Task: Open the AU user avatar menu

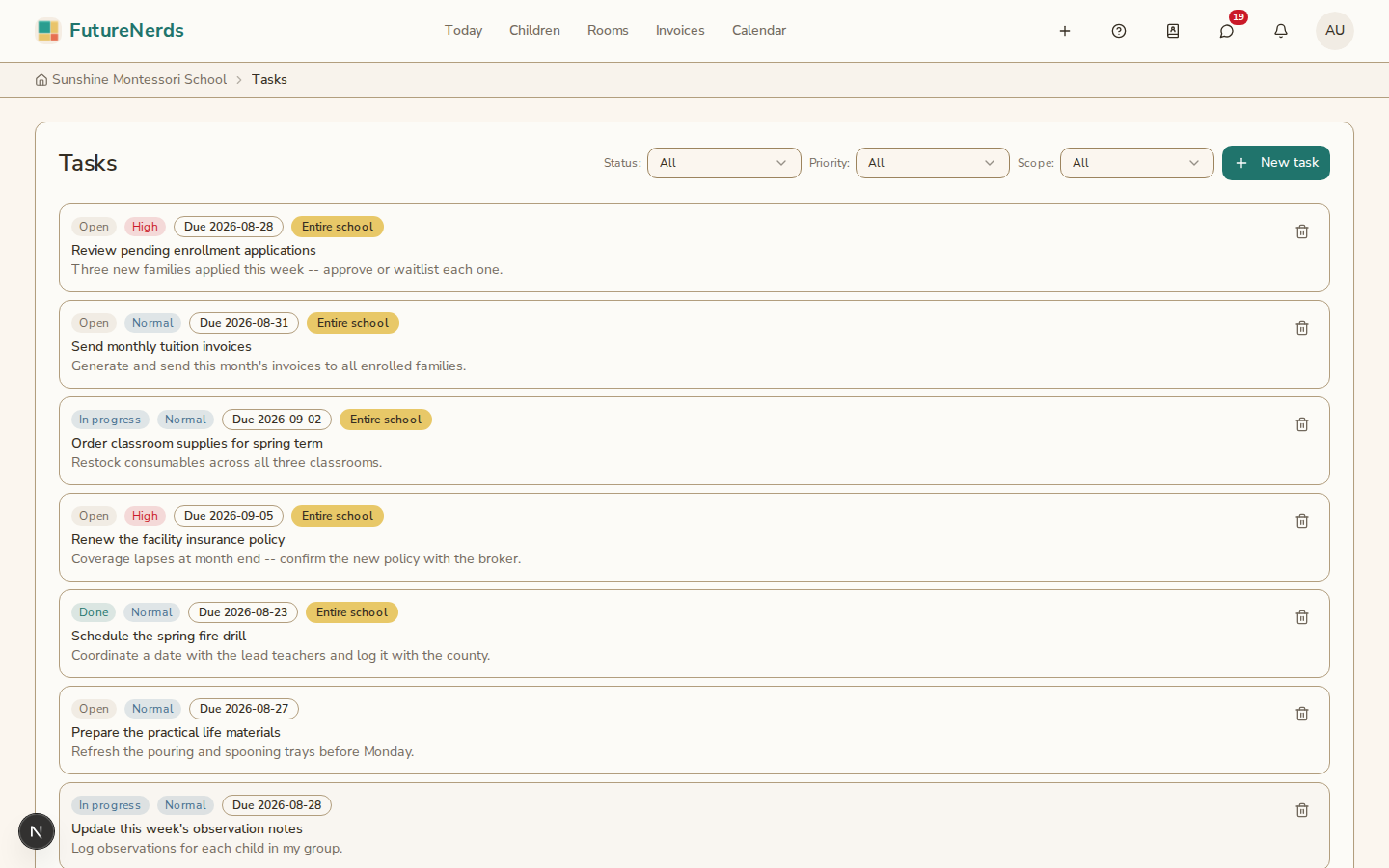Action: click(x=1335, y=31)
